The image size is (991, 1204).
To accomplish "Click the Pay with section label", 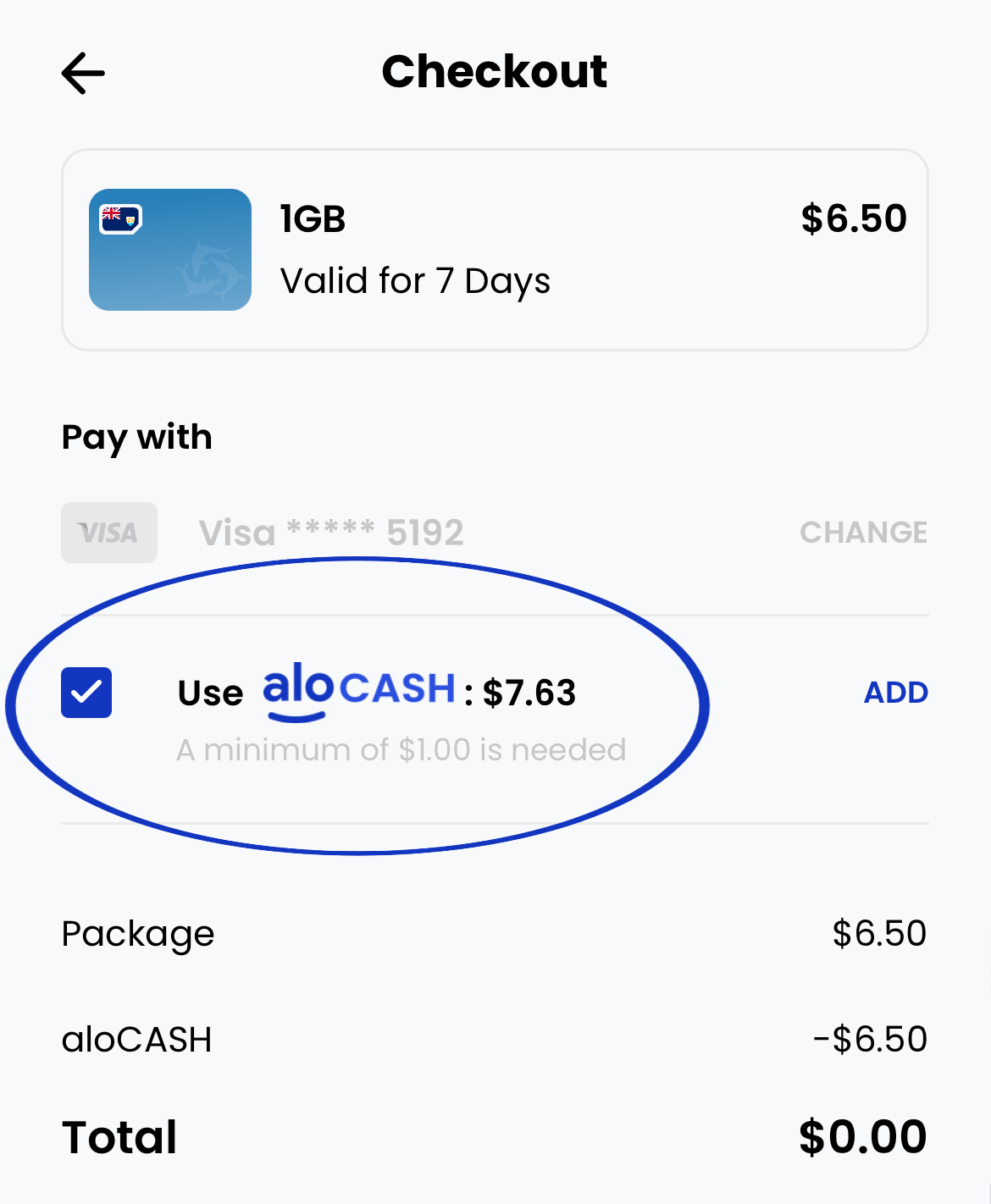I will coord(136,437).
